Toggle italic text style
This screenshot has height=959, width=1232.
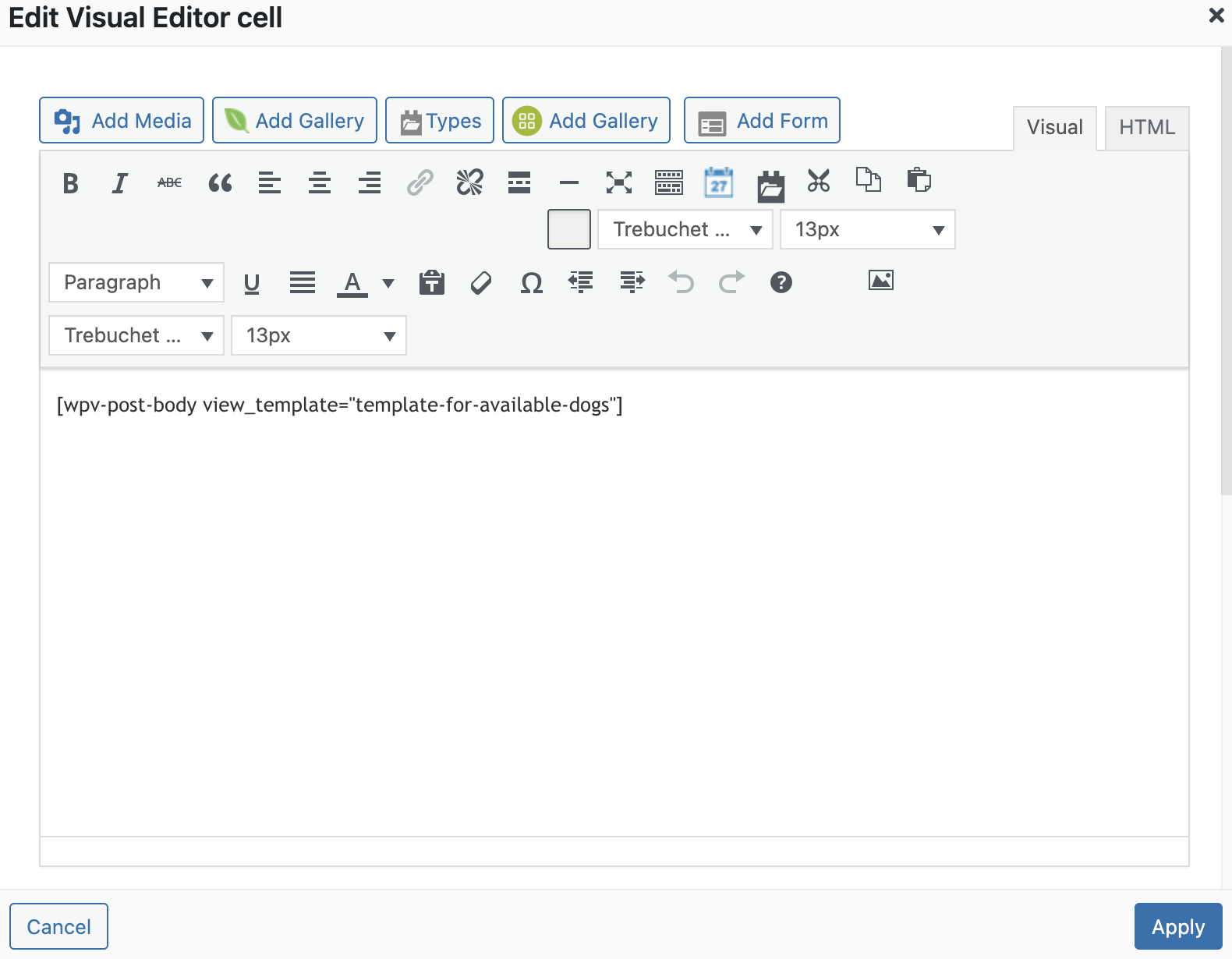click(x=119, y=183)
